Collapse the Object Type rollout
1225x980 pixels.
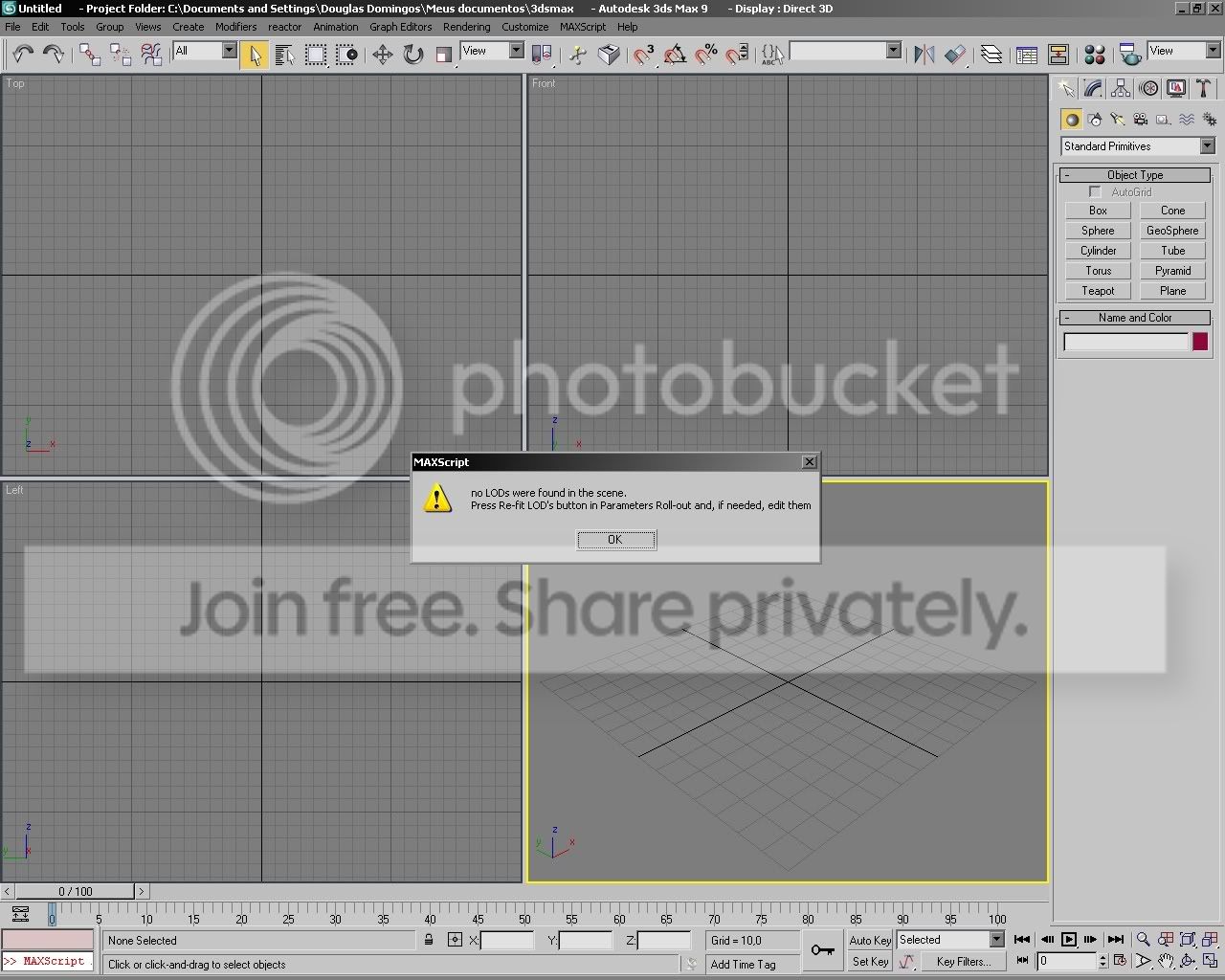click(1135, 175)
